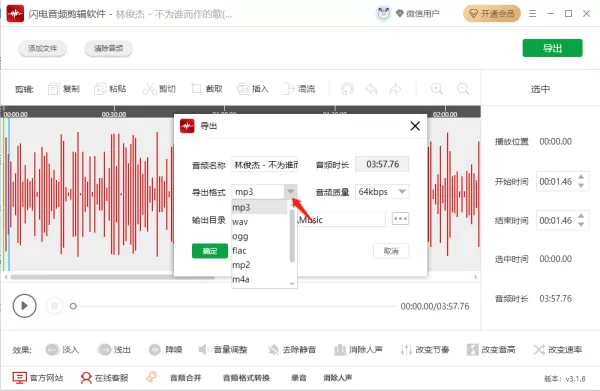The width and height of the screenshot is (600, 391).
Task: Open volume adjustment (音量调整)
Action: (223, 350)
